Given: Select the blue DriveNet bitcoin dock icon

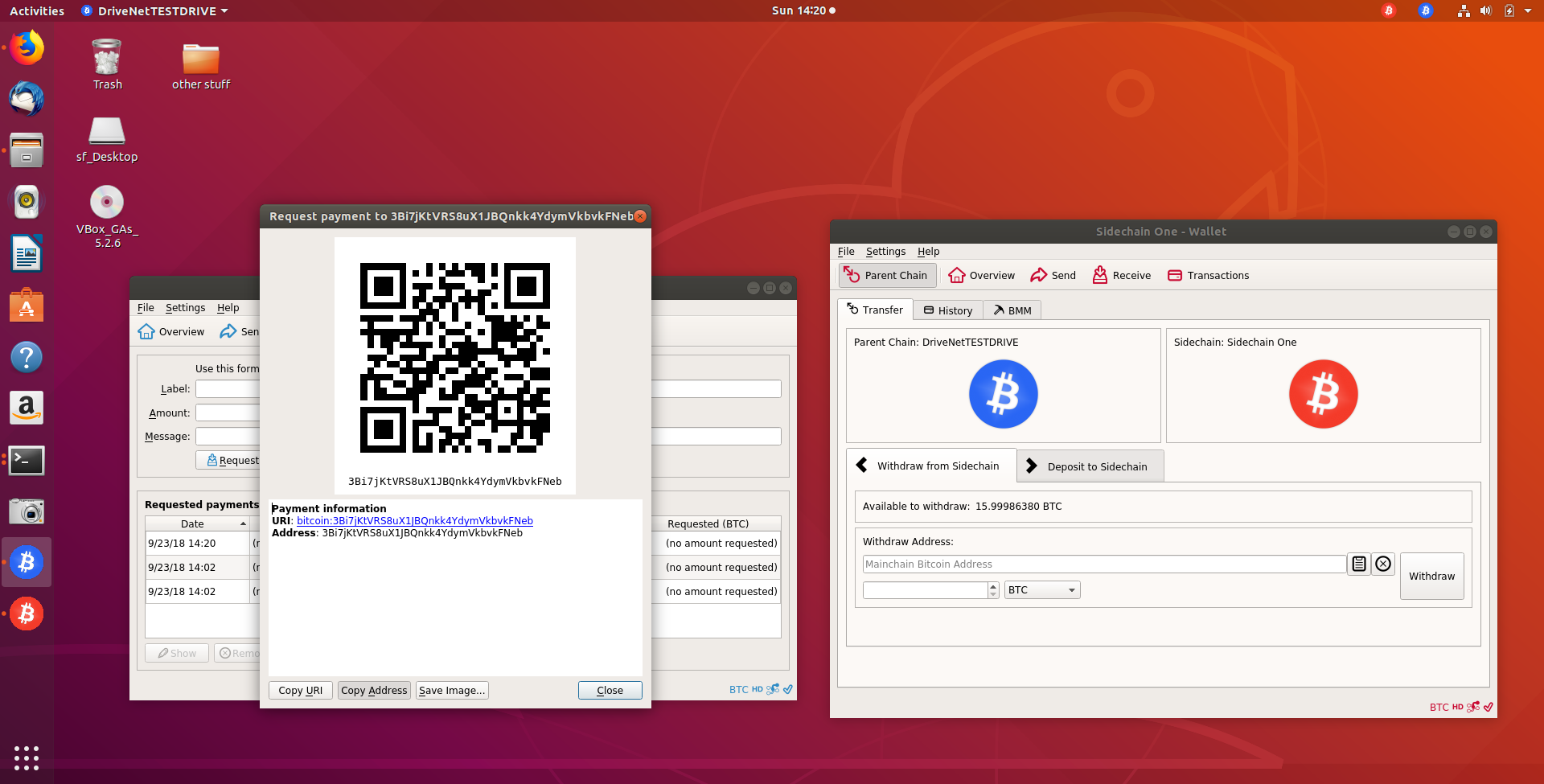Looking at the screenshot, I should point(27,562).
